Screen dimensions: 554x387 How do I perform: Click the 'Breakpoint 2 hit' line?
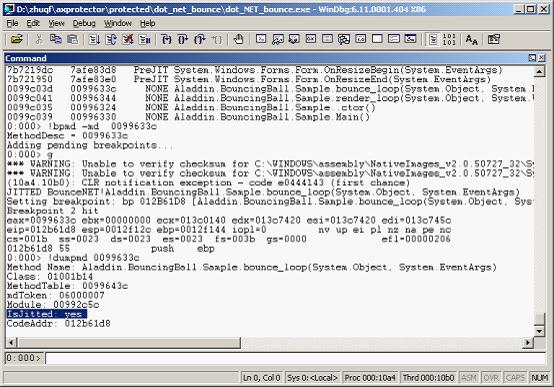click(x=52, y=211)
